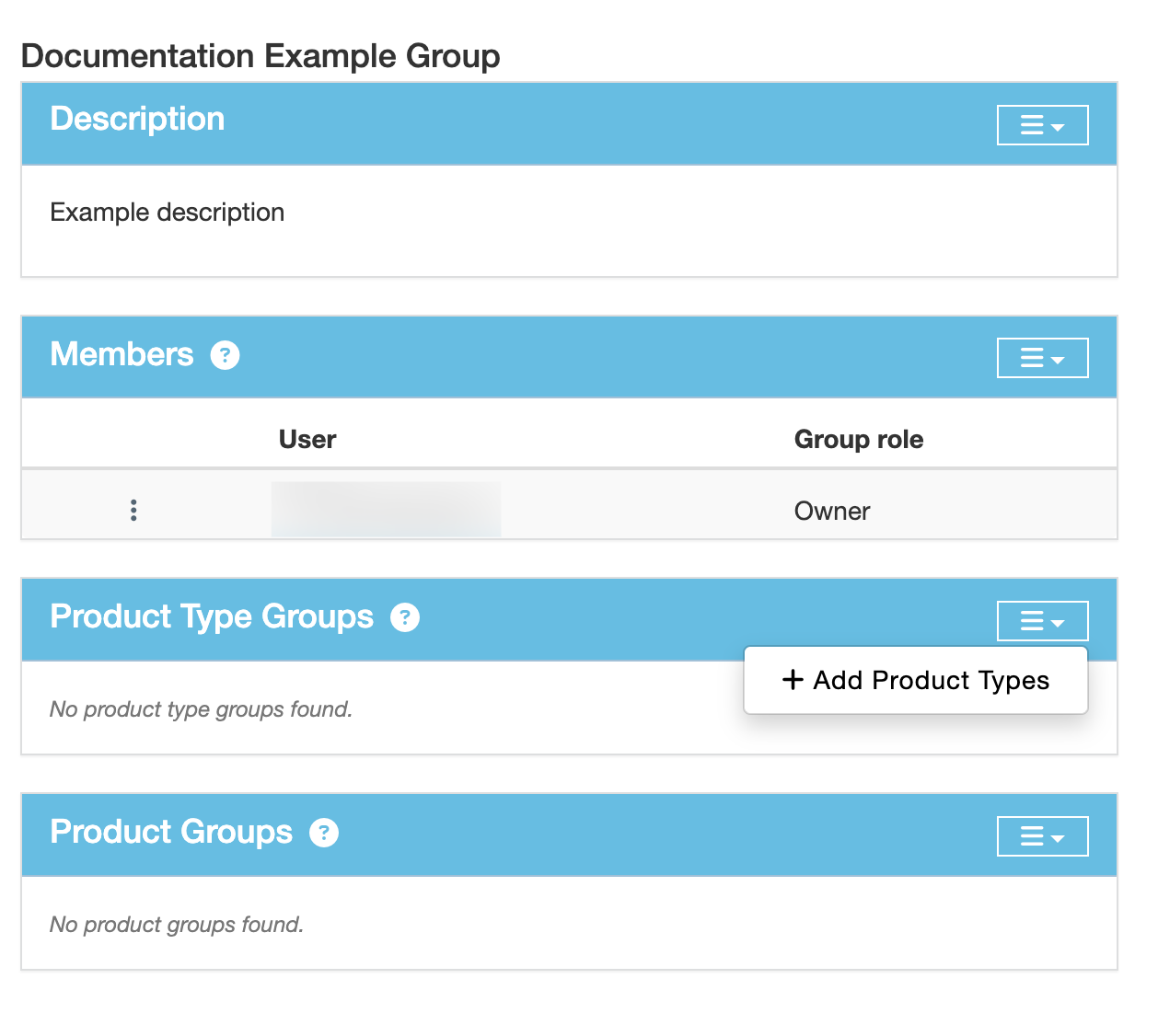Click the blurred user name in Members
Viewport: 1158px width, 1036px height.
[386, 510]
